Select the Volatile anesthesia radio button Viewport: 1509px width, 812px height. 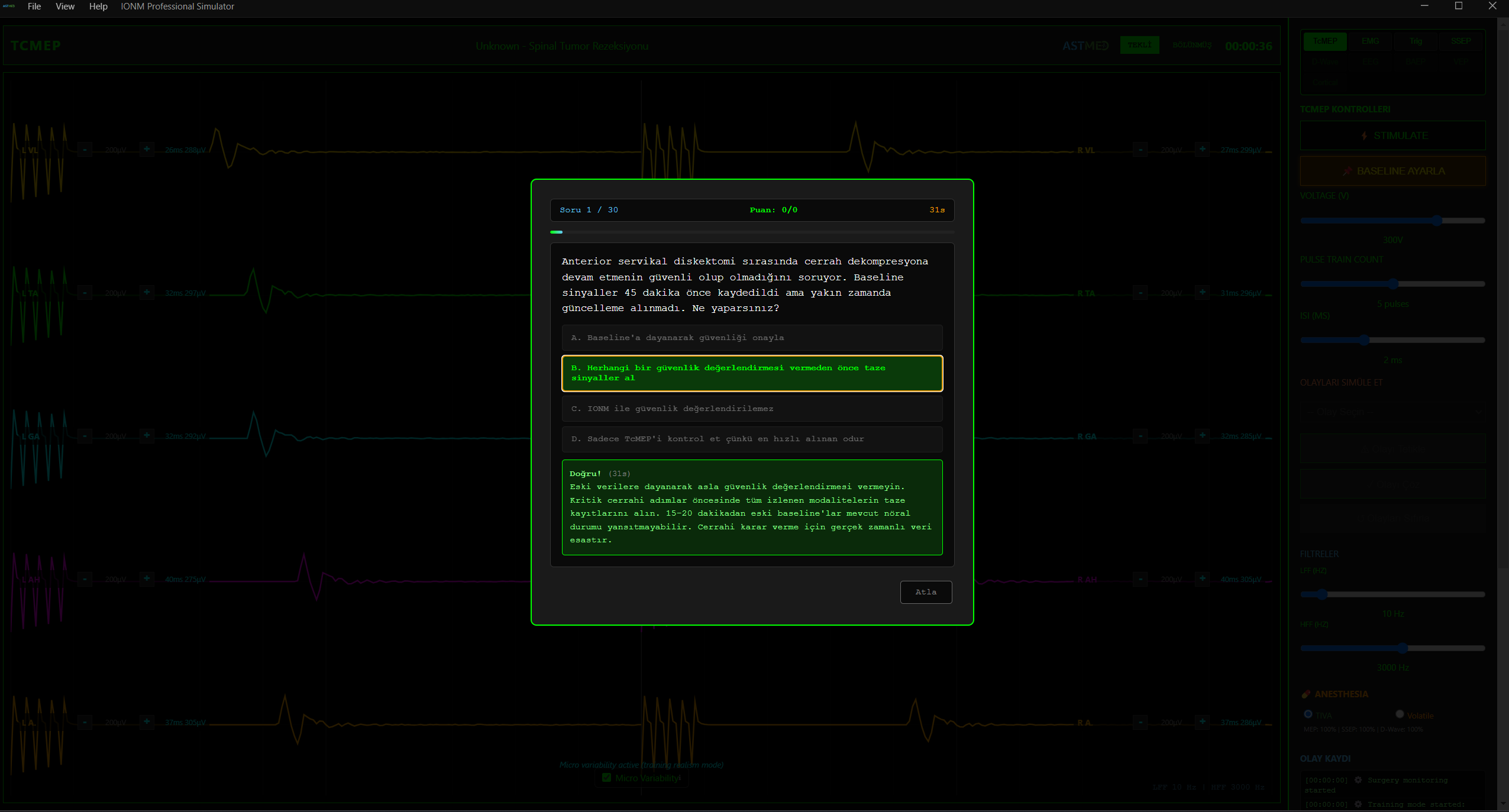coord(1400,714)
